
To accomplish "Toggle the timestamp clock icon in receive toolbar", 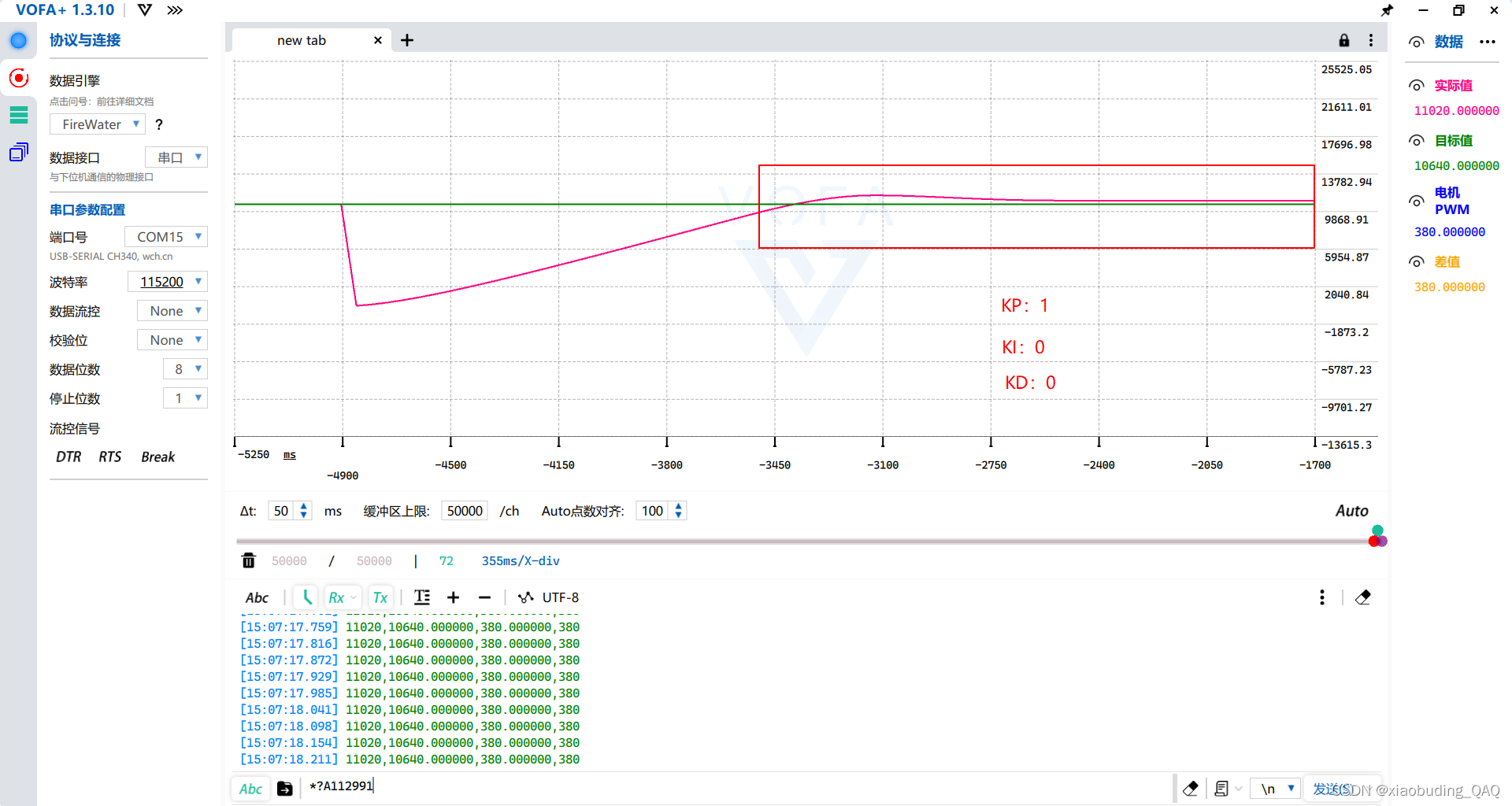I will (306, 597).
